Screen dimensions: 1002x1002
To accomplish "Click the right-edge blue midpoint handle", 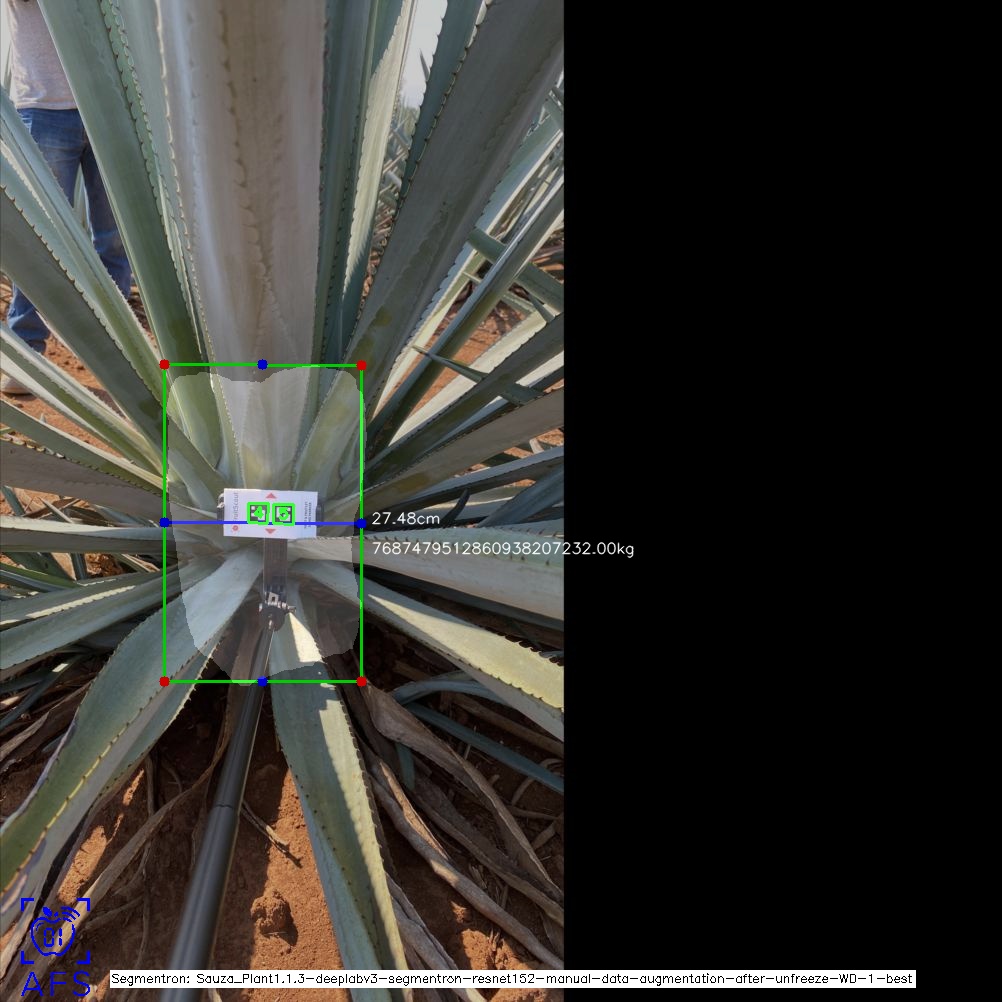I will pos(360,523).
